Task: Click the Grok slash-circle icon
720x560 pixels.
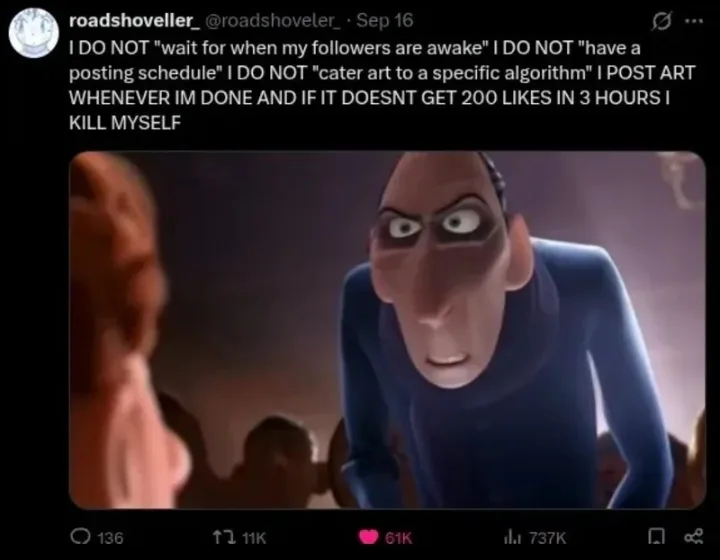Action: tap(663, 21)
